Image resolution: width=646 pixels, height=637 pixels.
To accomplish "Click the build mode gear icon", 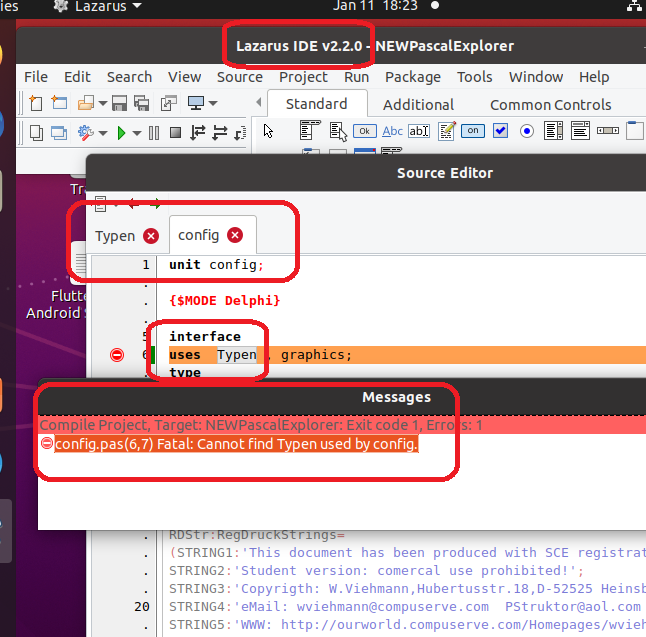I will click(86, 133).
